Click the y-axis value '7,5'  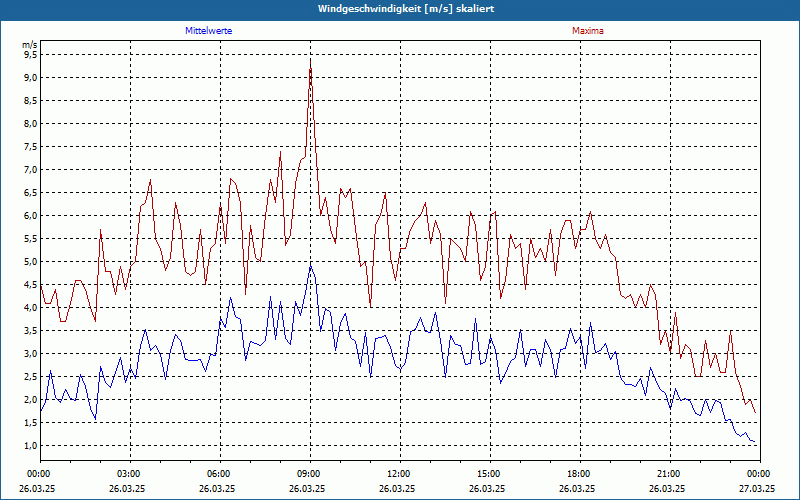coord(30,146)
